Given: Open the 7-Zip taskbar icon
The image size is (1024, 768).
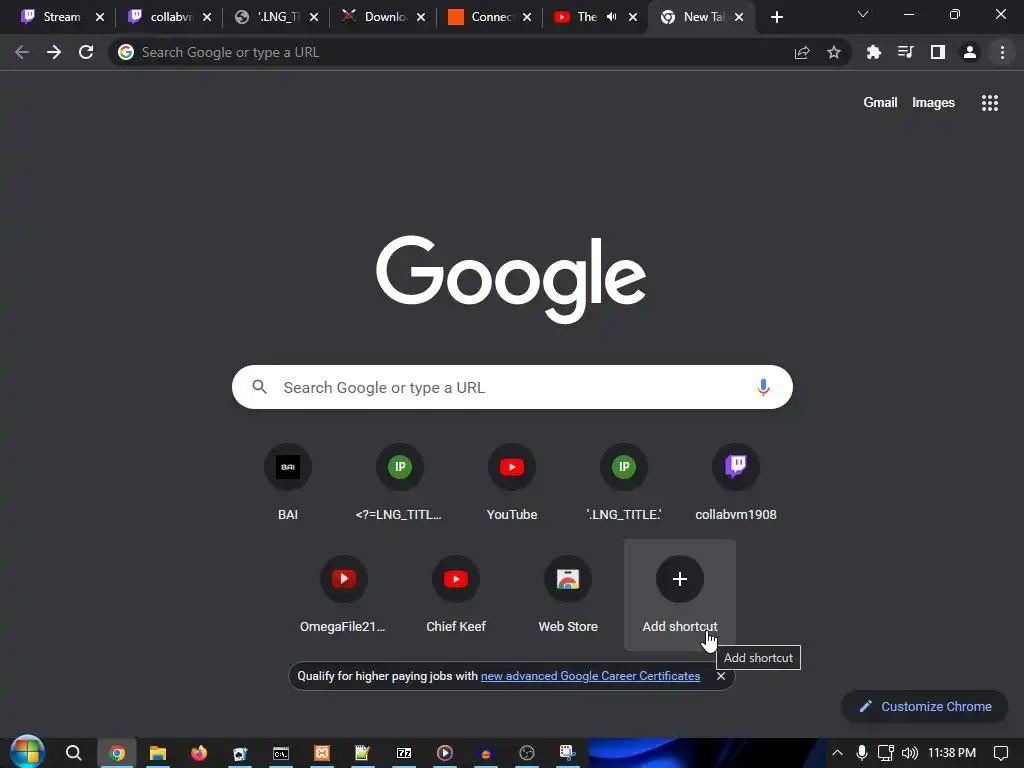Looking at the screenshot, I should point(404,753).
